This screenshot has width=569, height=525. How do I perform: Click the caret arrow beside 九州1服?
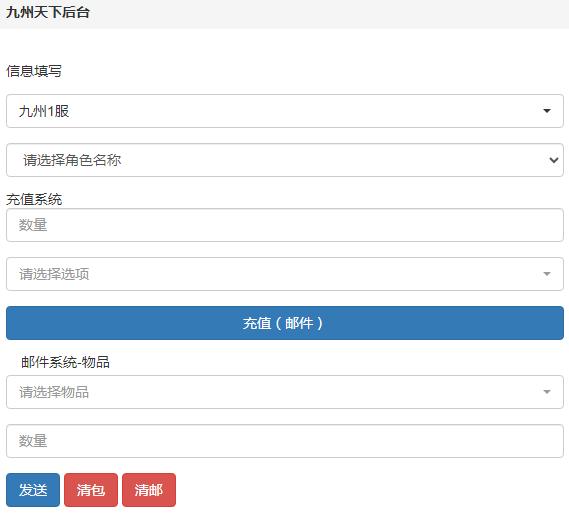click(547, 111)
